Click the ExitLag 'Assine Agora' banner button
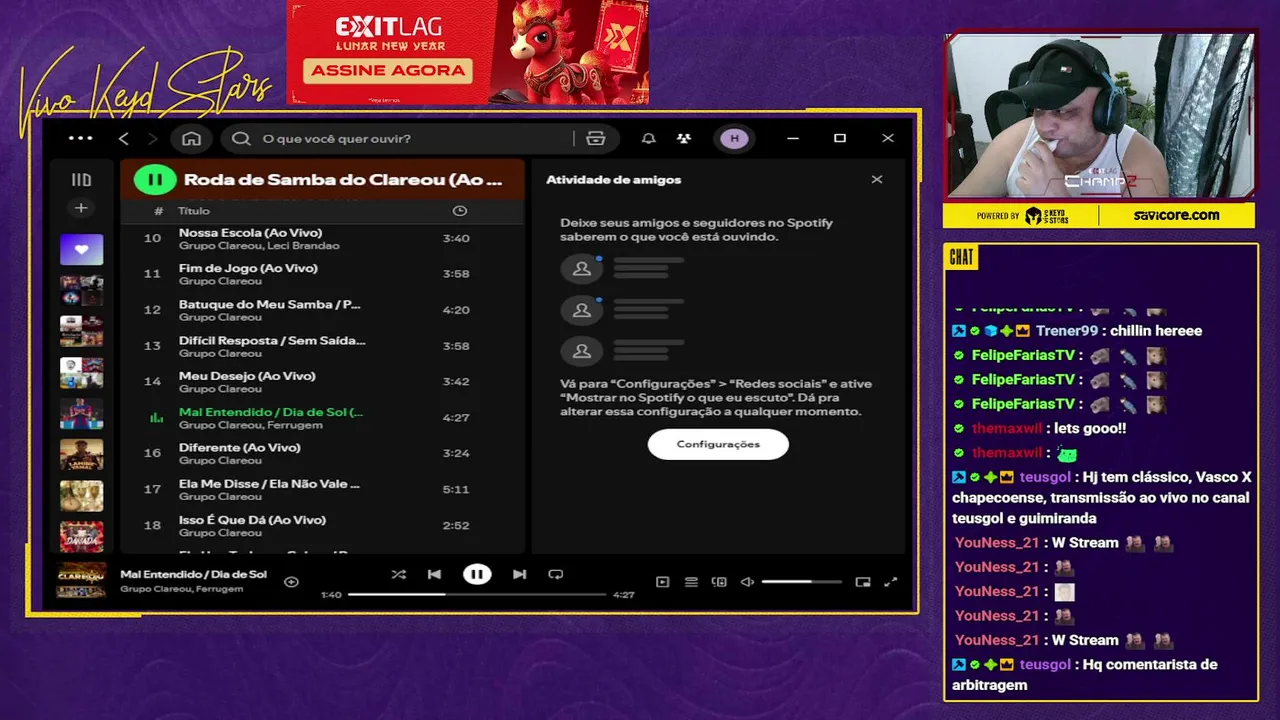1280x720 pixels. 388,71
